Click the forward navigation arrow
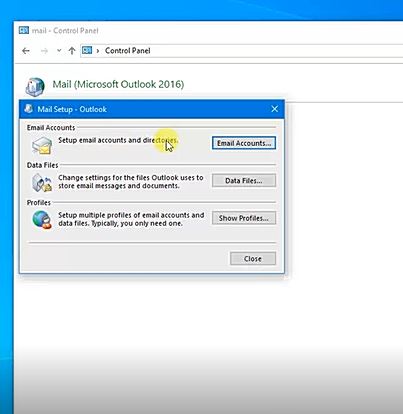403x414 pixels. pyautogui.click(x=44, y=51)
